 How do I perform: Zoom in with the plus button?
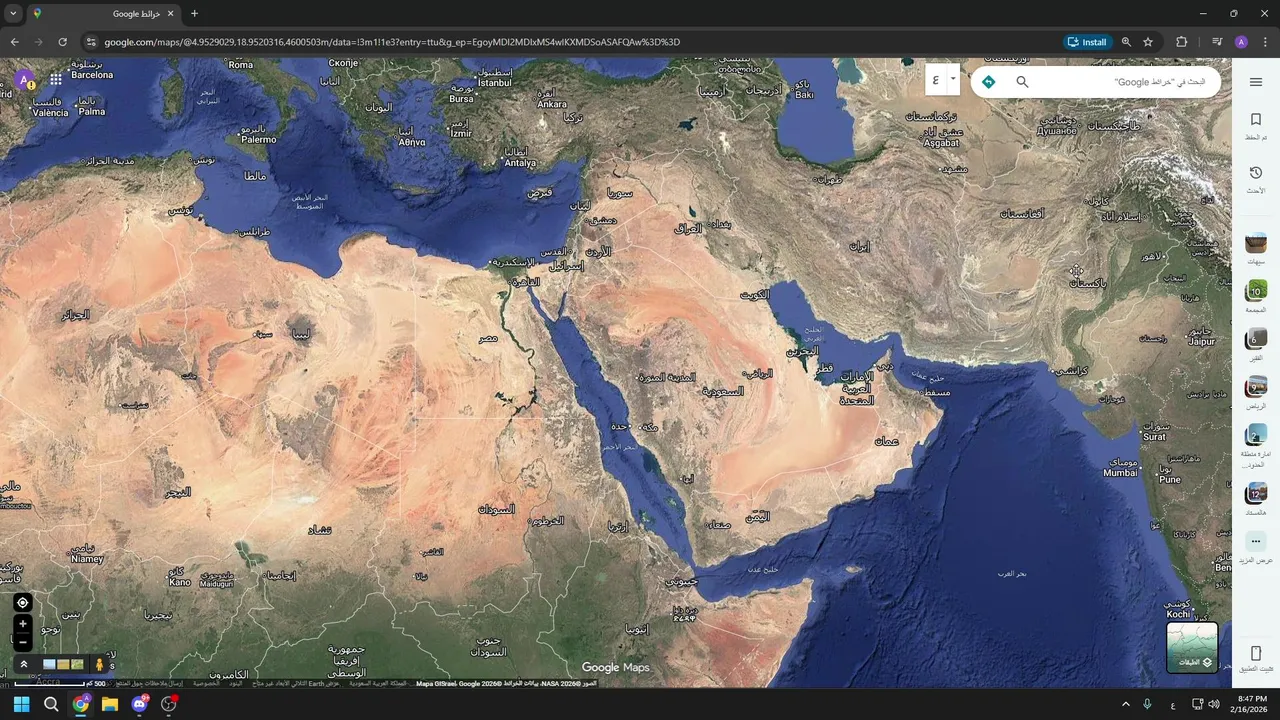pyautogui.click(x=22, y=624)
